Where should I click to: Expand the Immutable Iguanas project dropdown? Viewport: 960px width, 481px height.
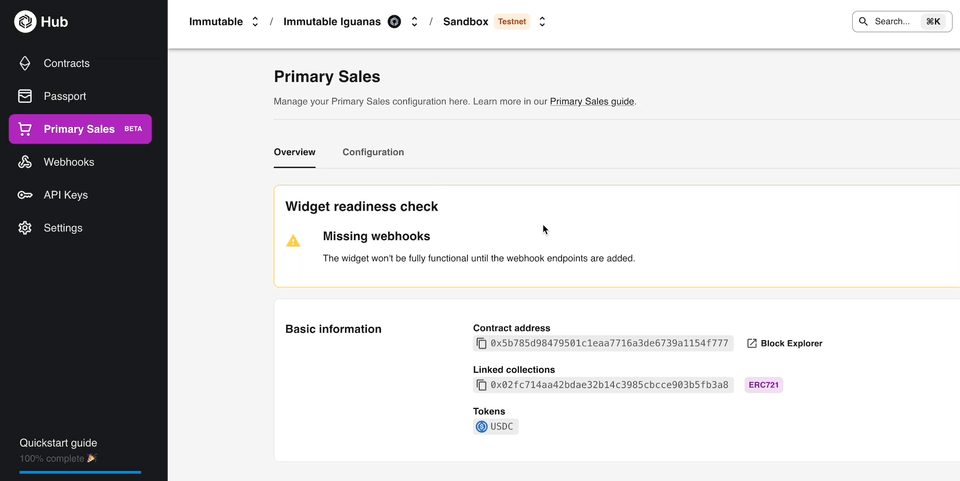tap(414, 22)
